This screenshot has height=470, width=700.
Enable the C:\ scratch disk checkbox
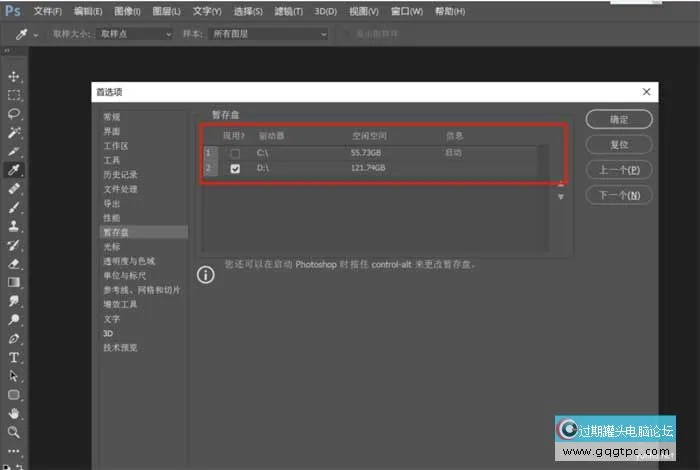pos(235,153)
